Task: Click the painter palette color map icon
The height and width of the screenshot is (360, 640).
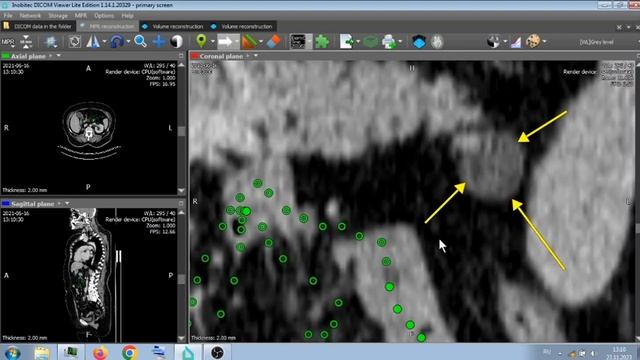Action: pos(533,42)
